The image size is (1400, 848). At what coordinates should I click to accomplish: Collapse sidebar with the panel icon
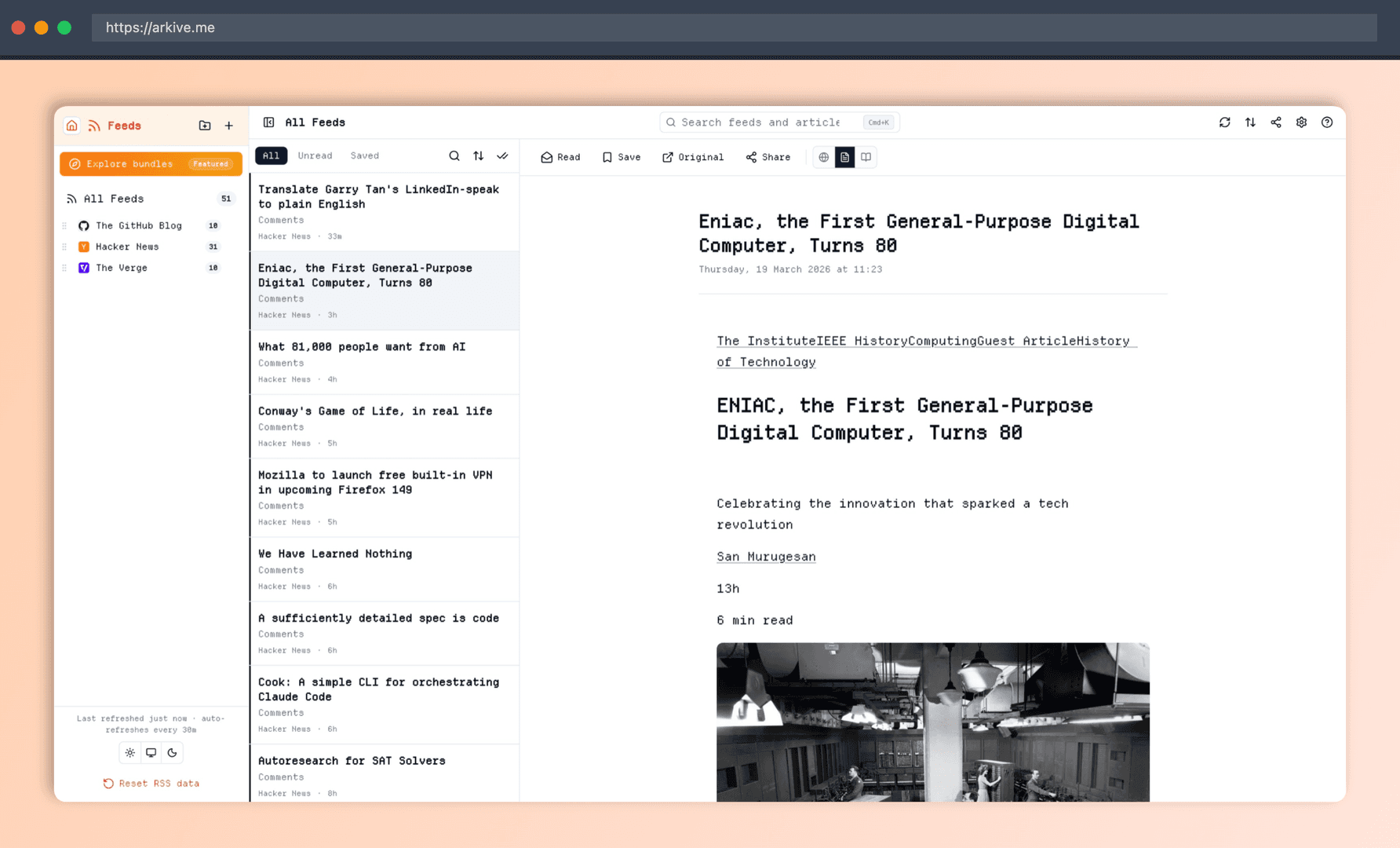click(268, 122)
